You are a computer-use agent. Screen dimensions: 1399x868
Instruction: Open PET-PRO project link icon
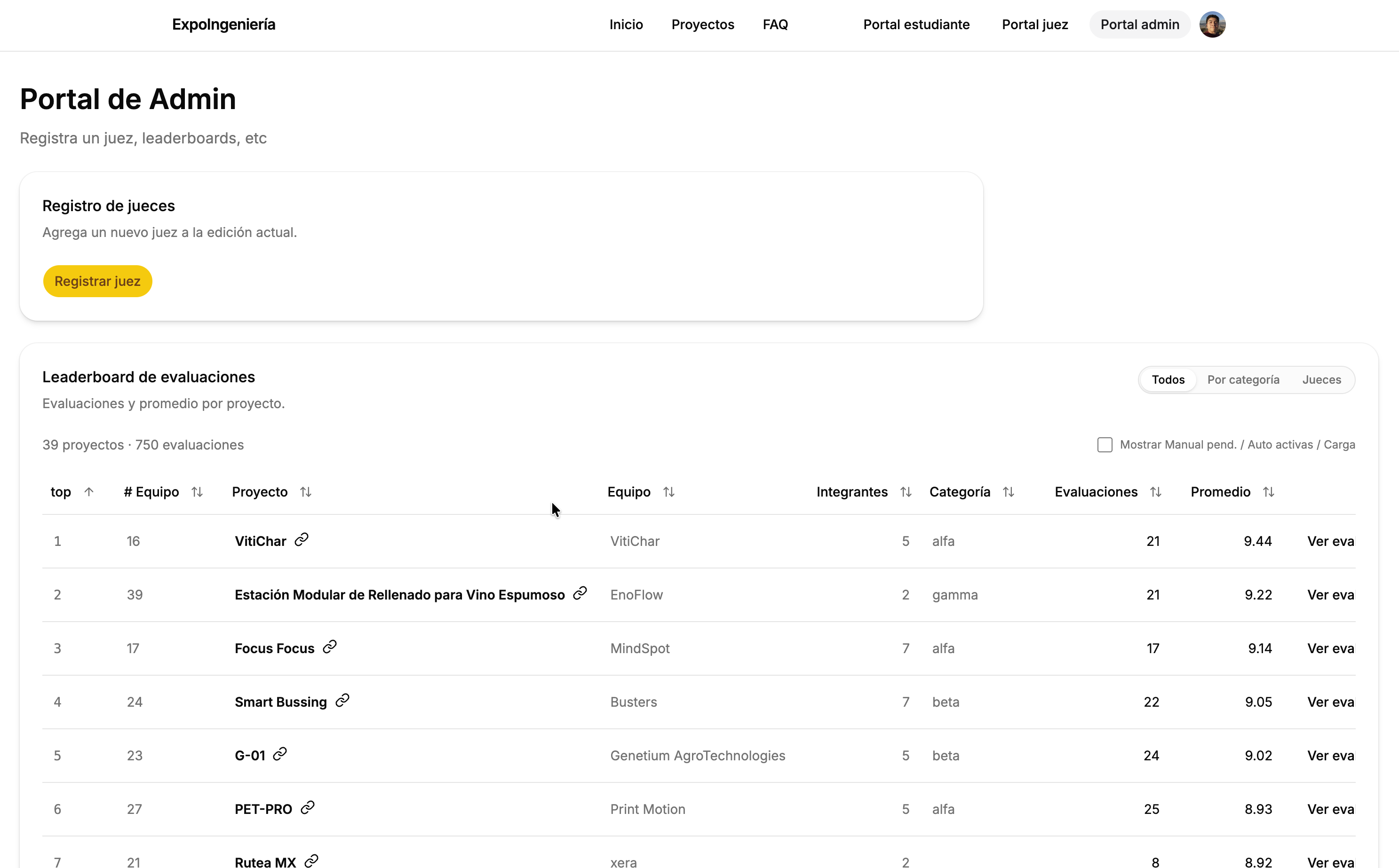coord(308,808)
